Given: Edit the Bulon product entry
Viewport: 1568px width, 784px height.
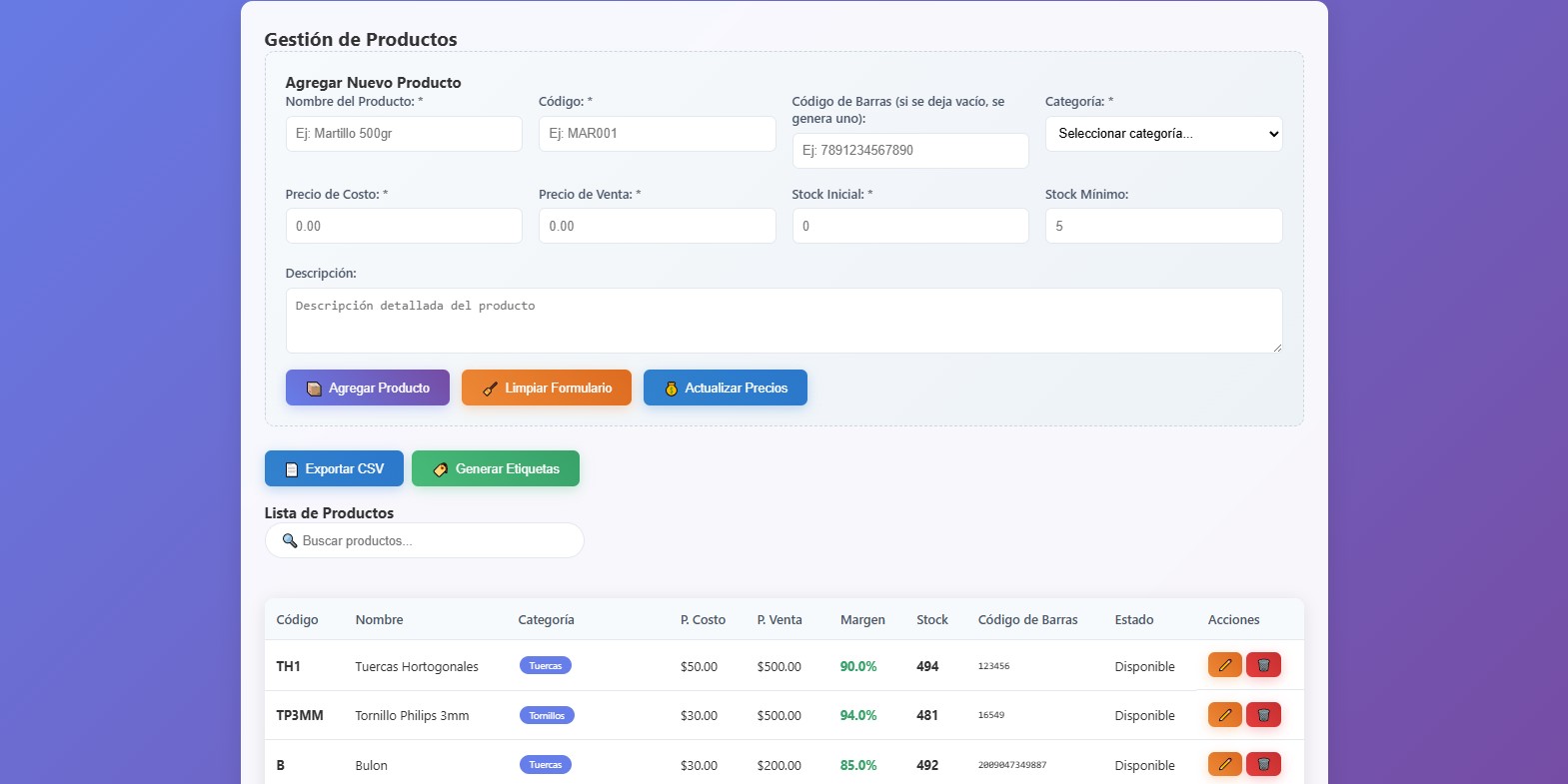Looking at the screenshot, I should (1224, 764).
